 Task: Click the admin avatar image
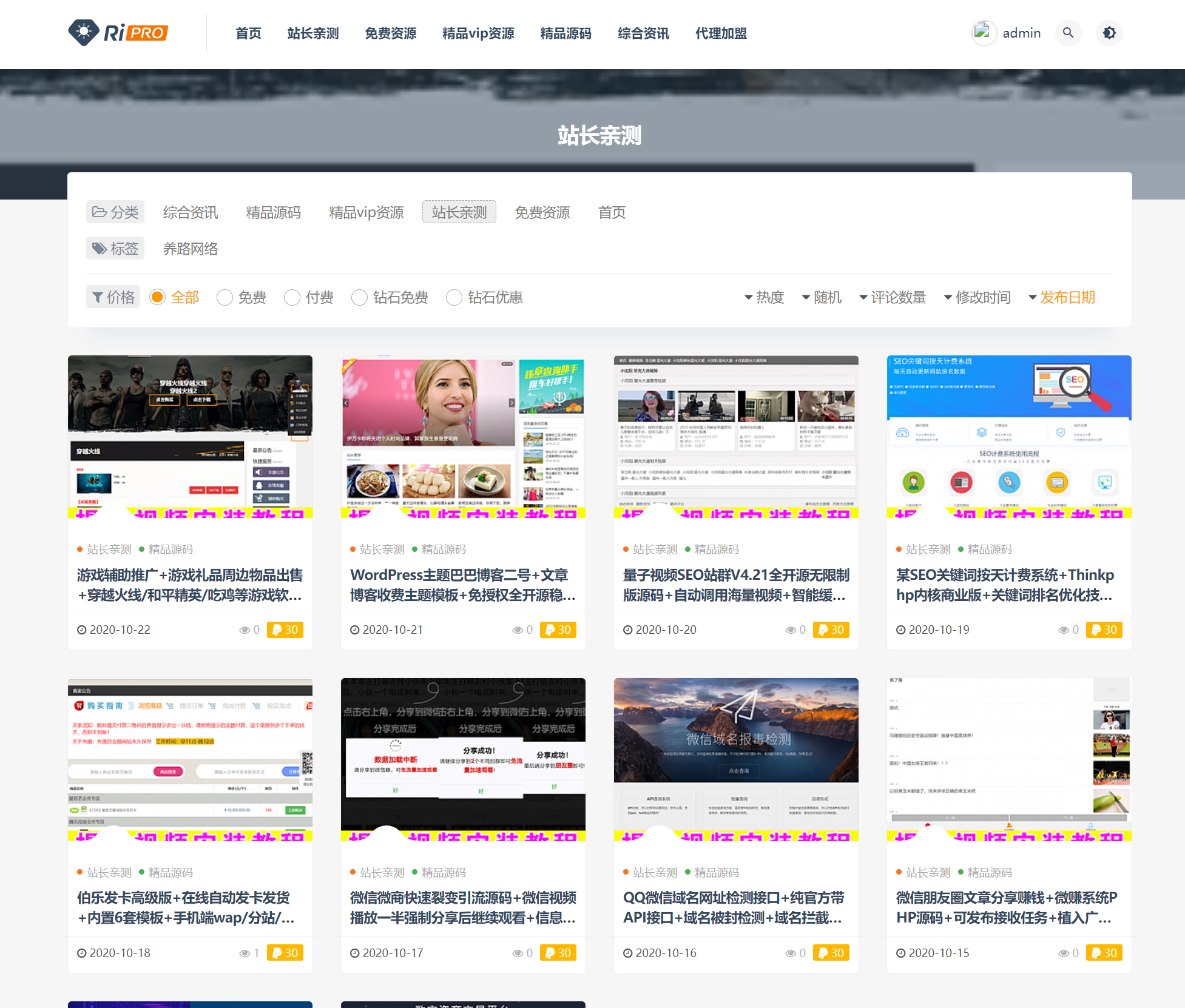(x=983, y=32)
